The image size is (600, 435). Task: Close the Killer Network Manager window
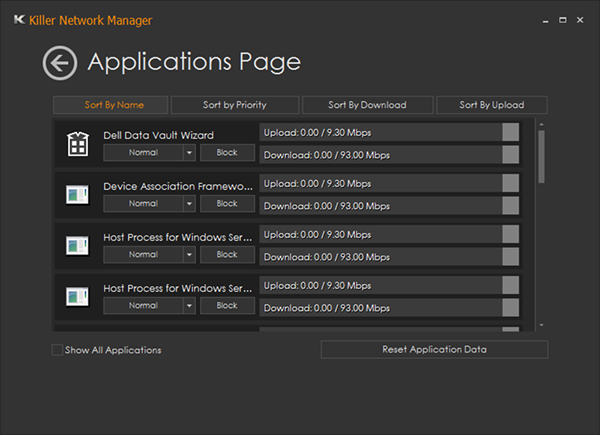[580, 20]
